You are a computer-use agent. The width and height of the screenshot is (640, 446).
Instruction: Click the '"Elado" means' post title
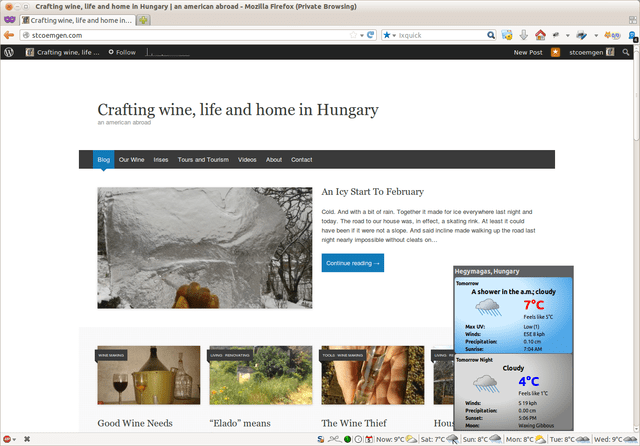tap(240, 423)
